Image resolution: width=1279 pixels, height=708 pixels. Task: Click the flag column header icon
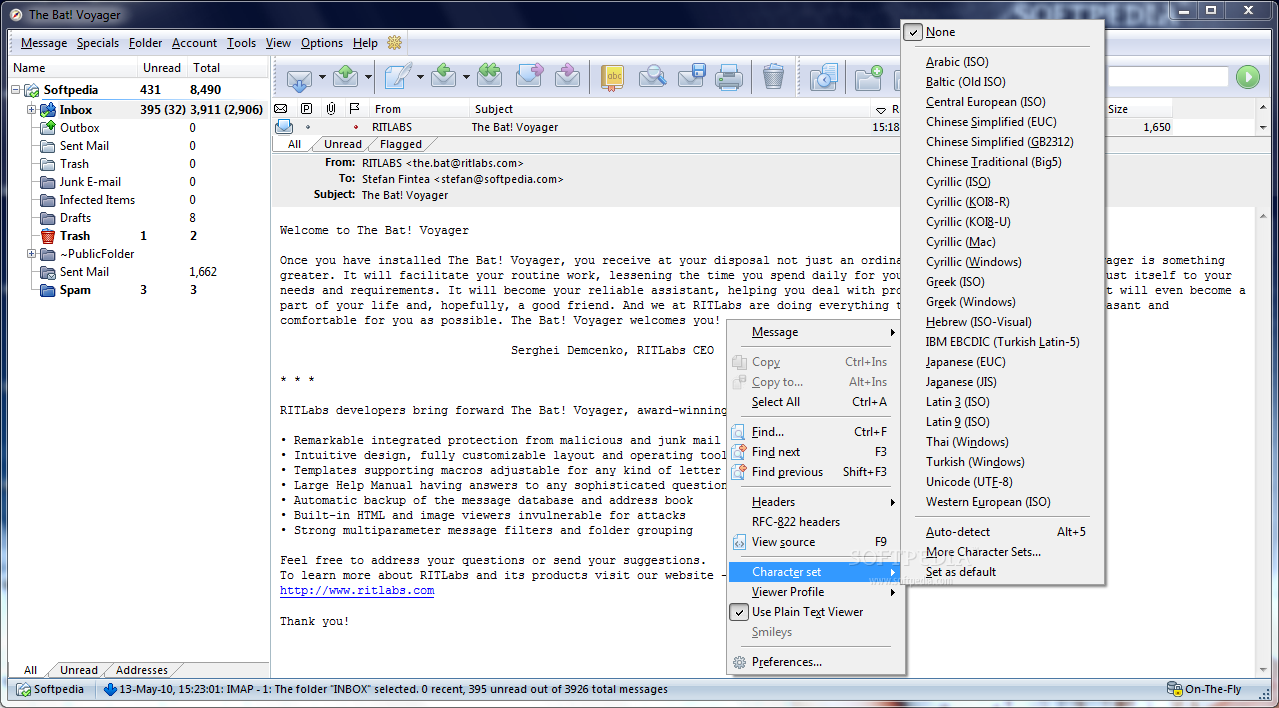354,109
